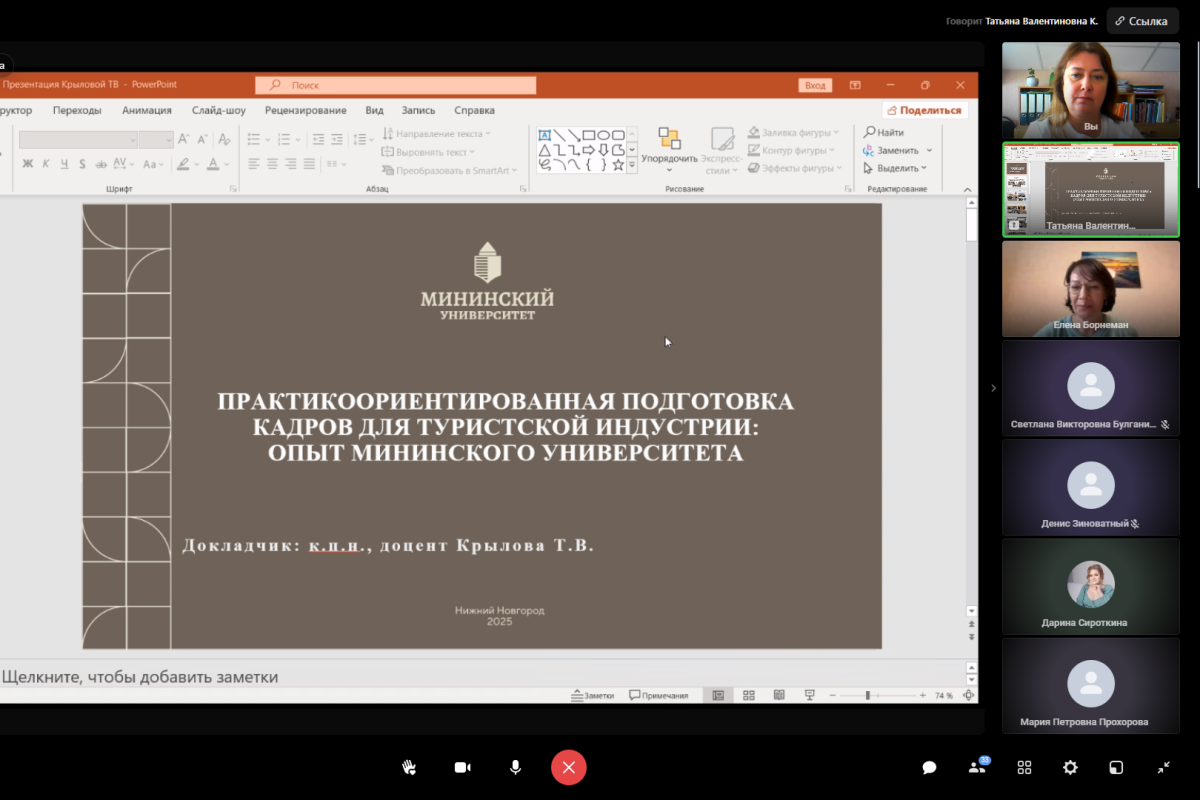Open the font name combo box

78,139
